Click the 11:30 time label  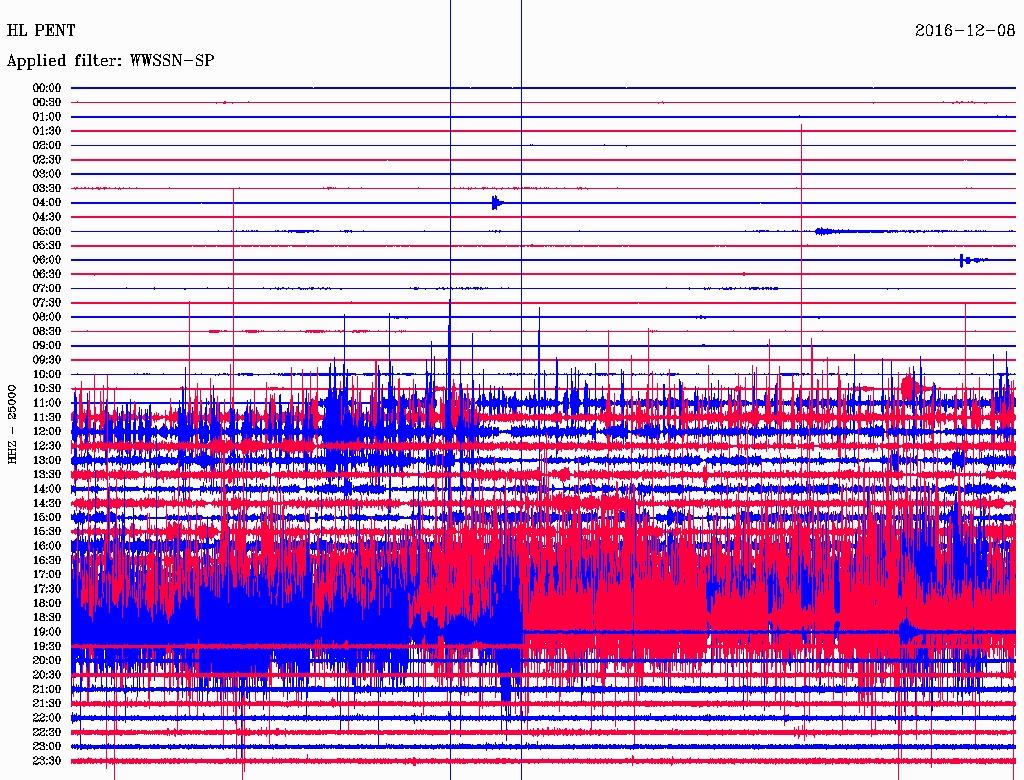47,417
